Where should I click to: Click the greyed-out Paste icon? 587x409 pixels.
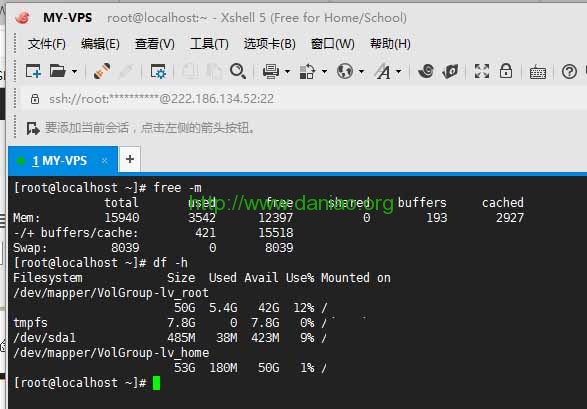click(x=215, y=71)
